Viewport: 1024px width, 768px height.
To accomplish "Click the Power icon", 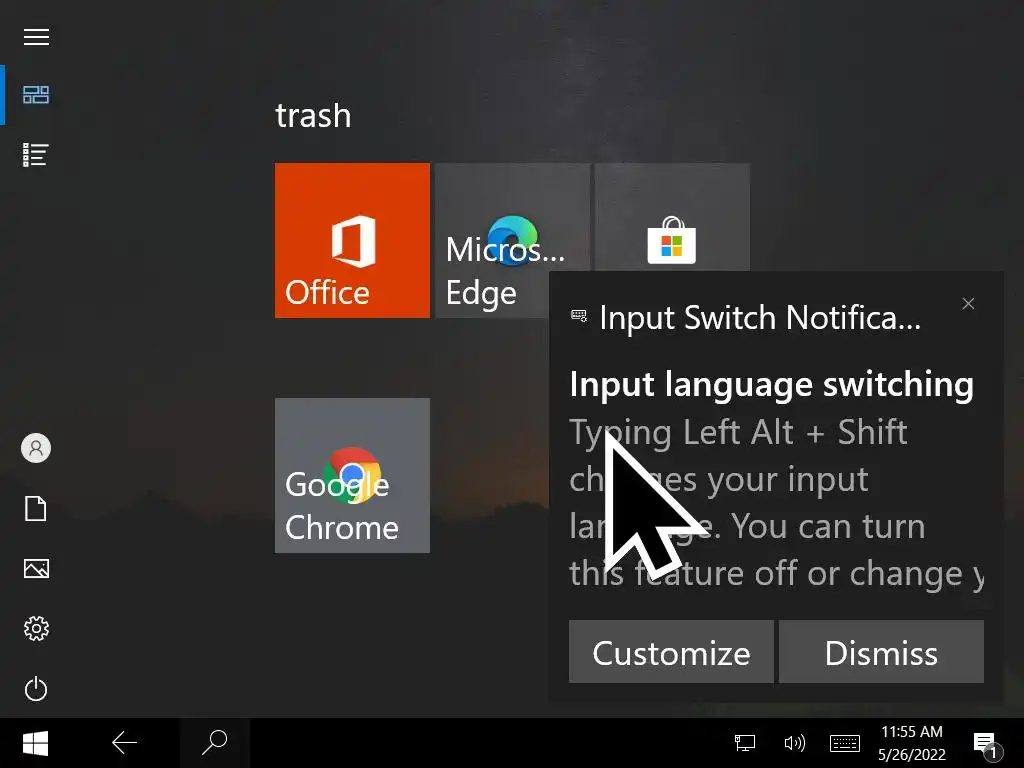I will click(36, 688).
